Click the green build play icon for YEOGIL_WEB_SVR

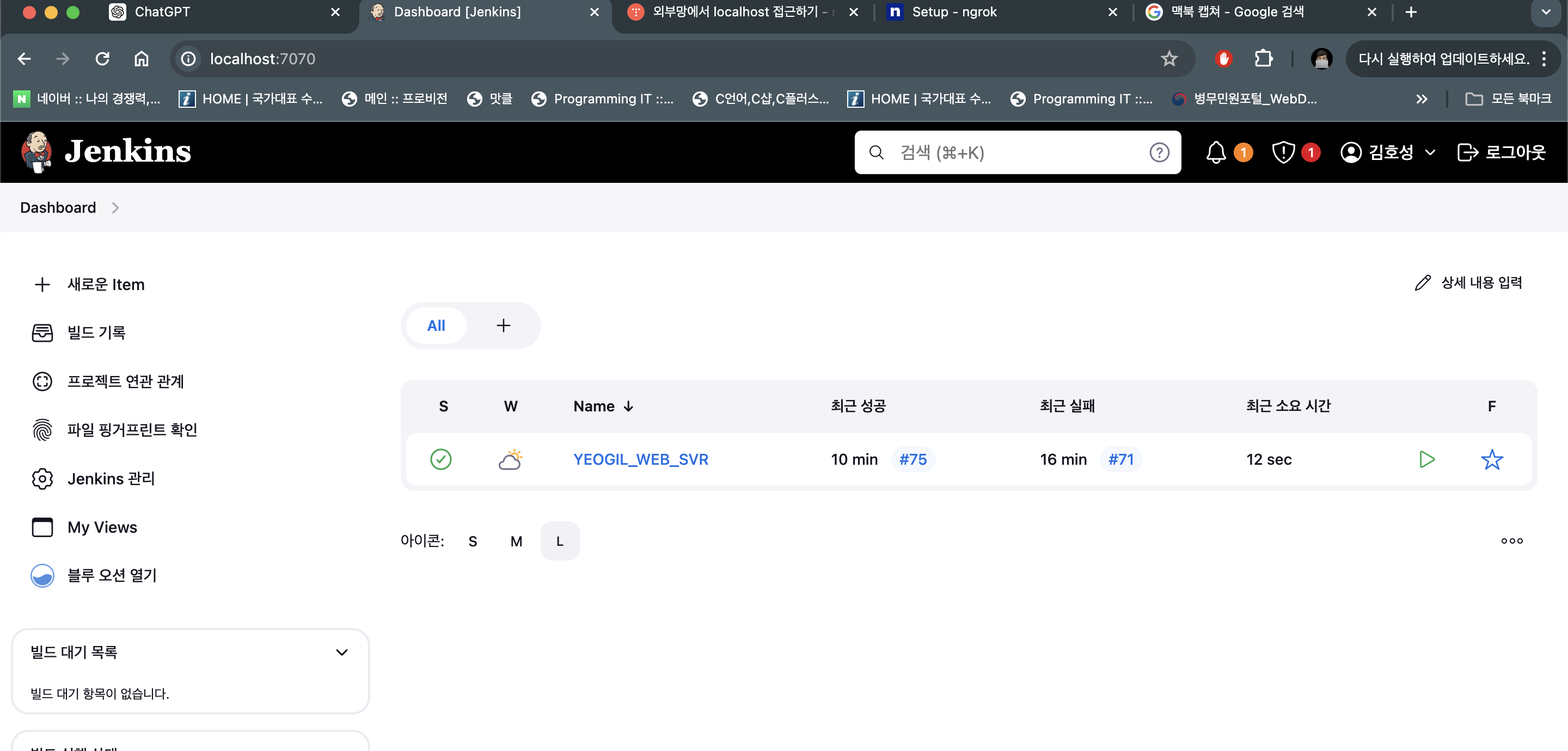tap(1426, 459)
